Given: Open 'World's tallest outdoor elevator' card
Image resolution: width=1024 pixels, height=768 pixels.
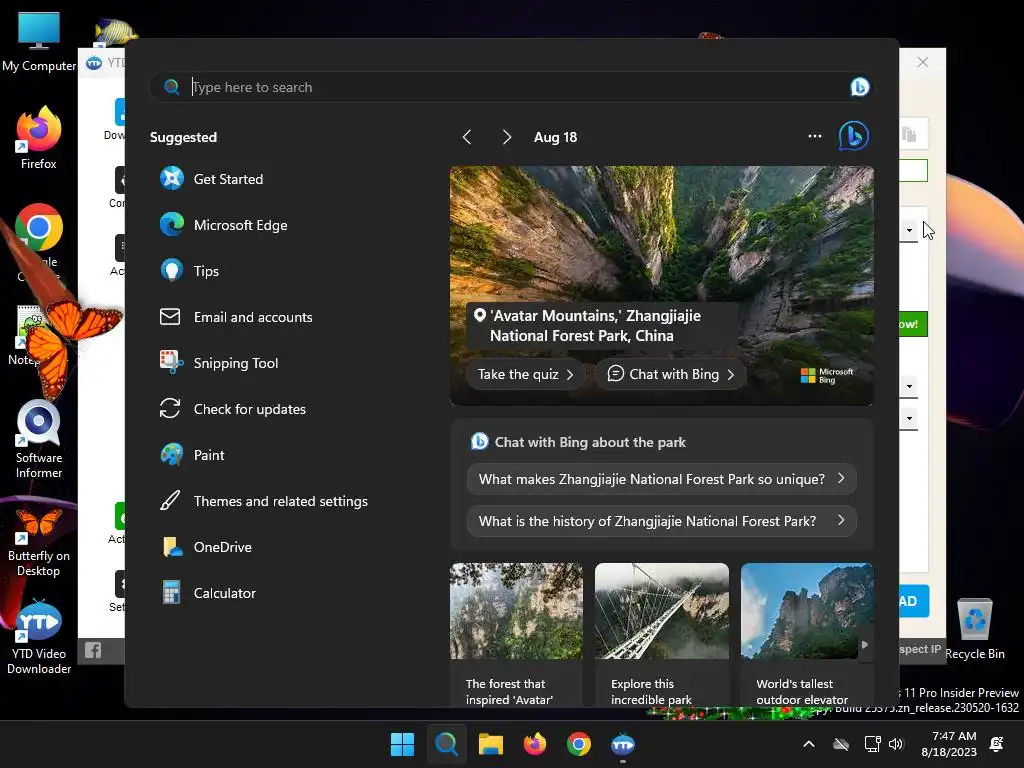Looking at the screenshot, I should tap(807, 635).
